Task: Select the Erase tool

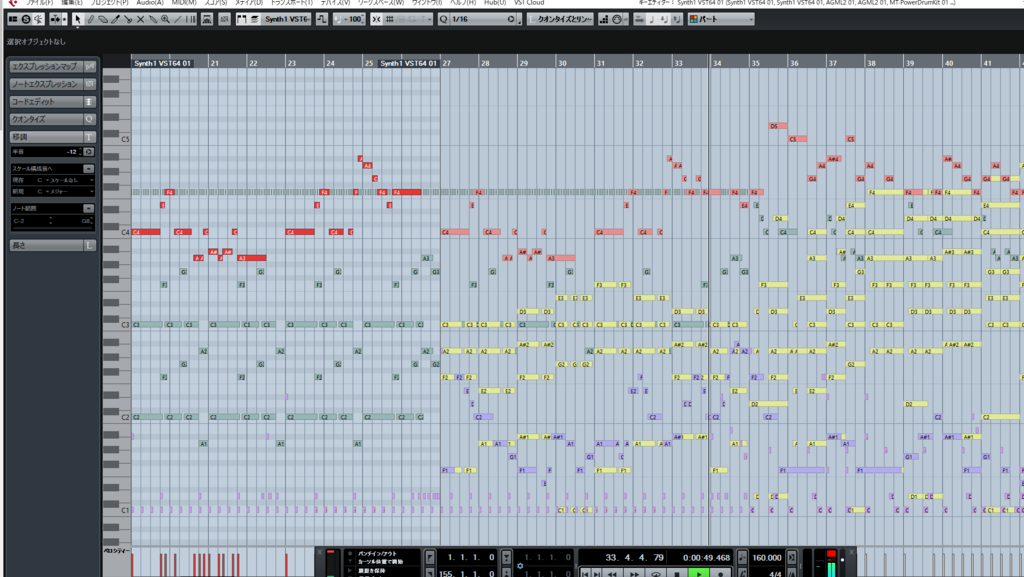Action: coord(103,20)
